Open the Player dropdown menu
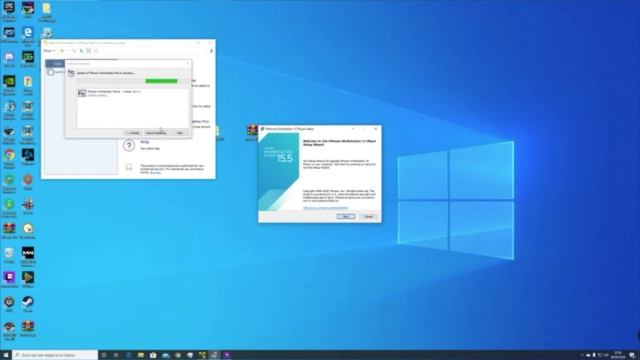This screenshot has height=360, width=640. (49, 51)
